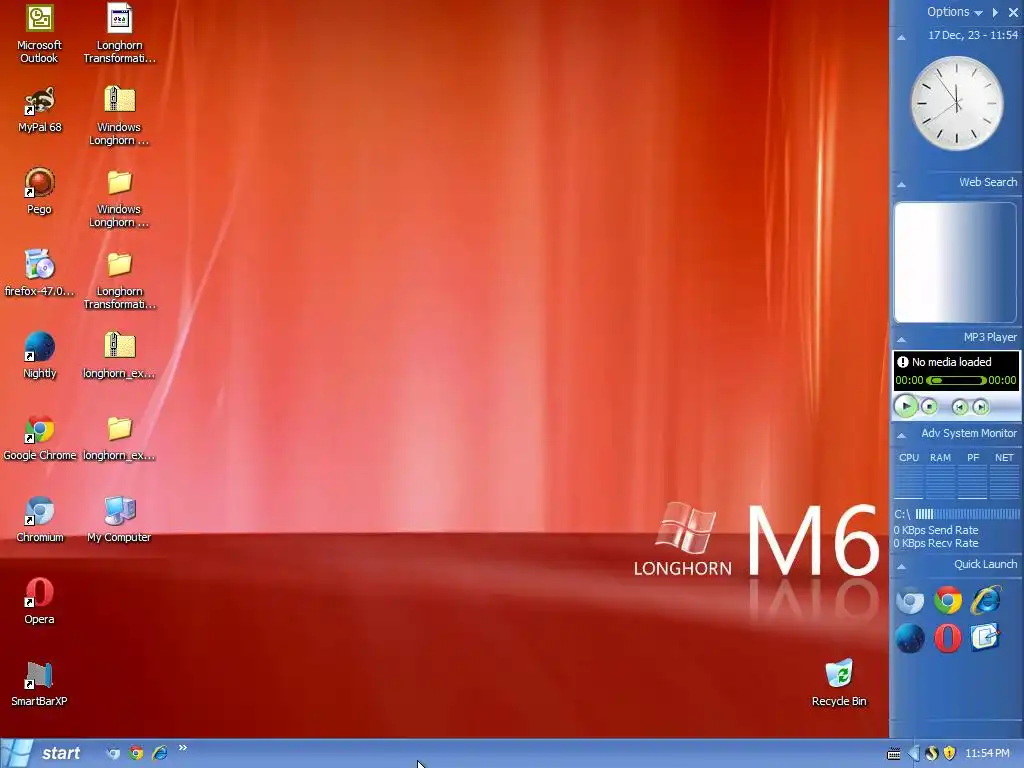This screenshot has width=1024, height=768.
Task: Launch Nightly globe from sidebar Quick Launch
Action: pyautogui.click(x=910, y=639)
